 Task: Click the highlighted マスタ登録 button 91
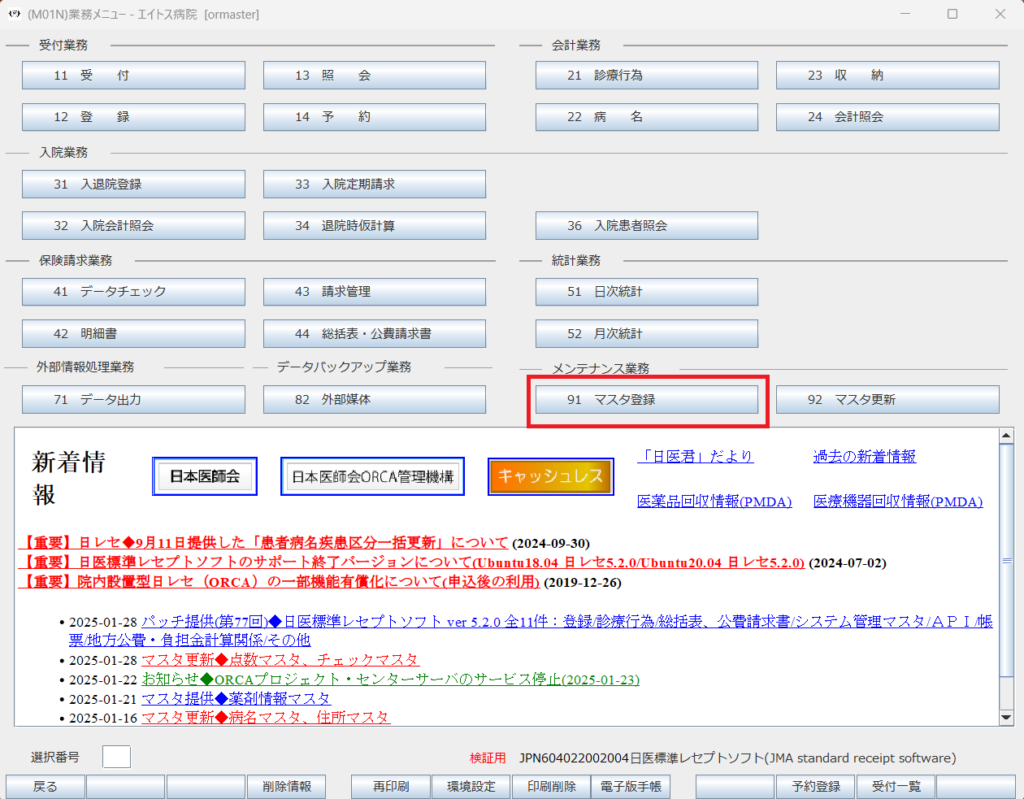pyautogui.click(x=646, y=399)
